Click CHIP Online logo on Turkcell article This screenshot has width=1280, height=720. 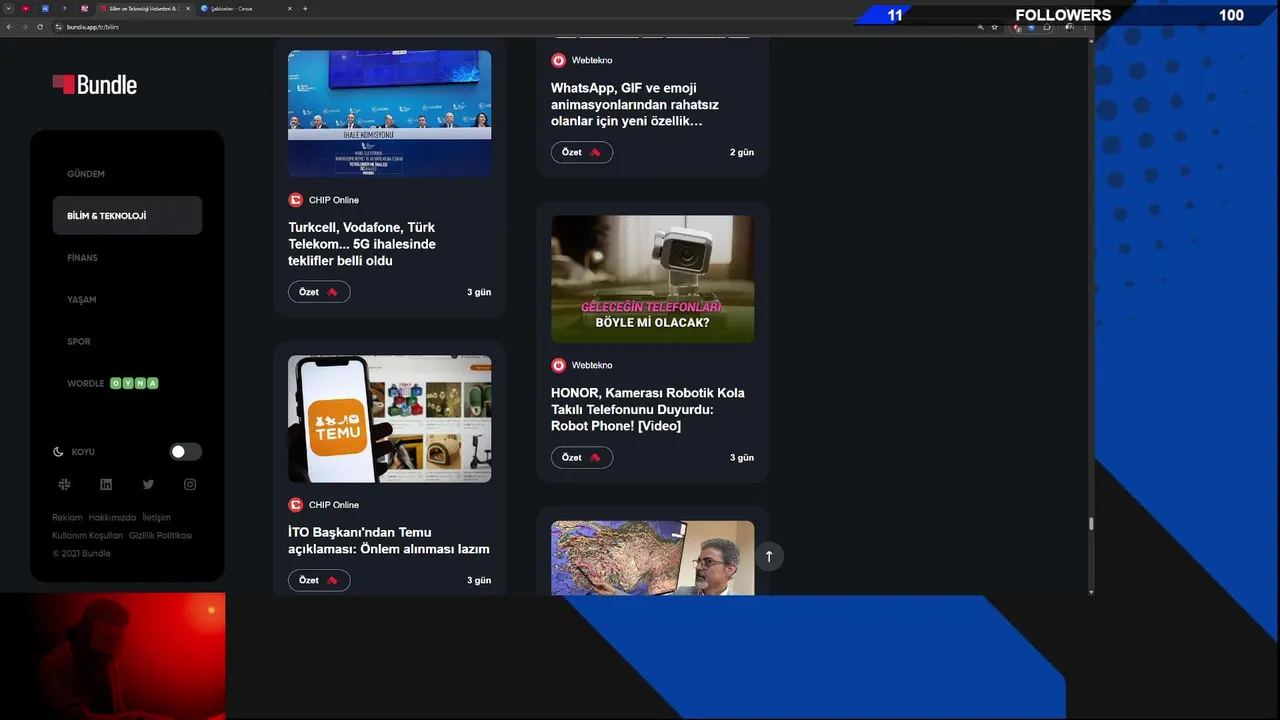point(295,200)
